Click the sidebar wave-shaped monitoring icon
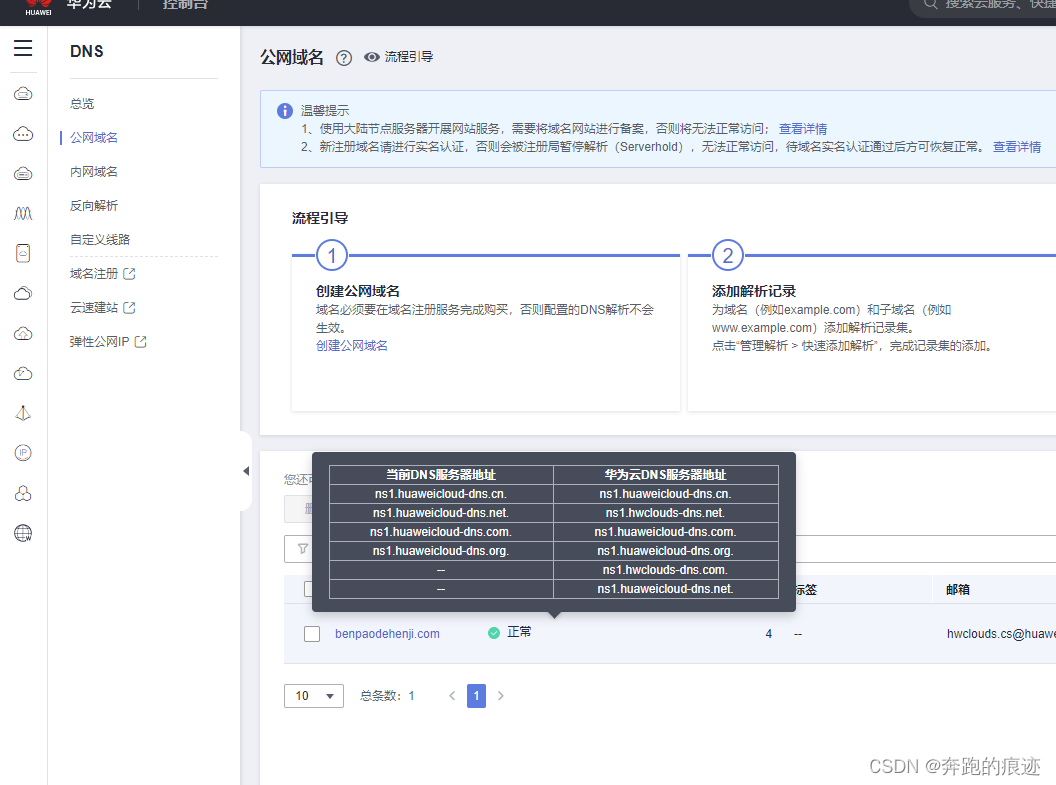The width and height of the screenshot is (1056, 785). point(23,213)
